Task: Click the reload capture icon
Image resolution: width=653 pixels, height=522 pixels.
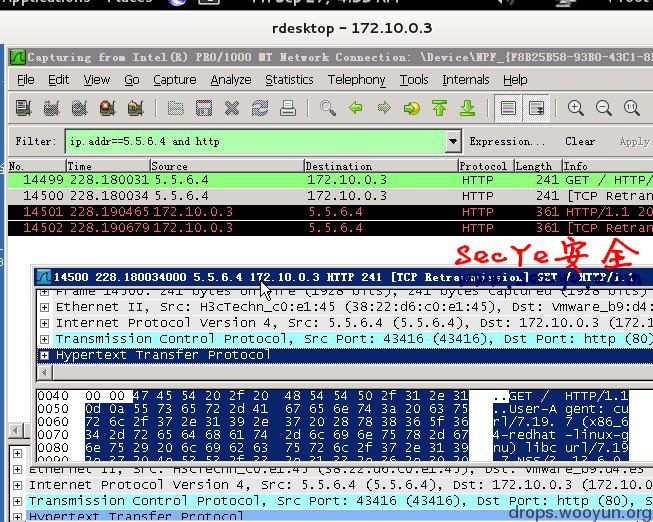Action: 260,108
